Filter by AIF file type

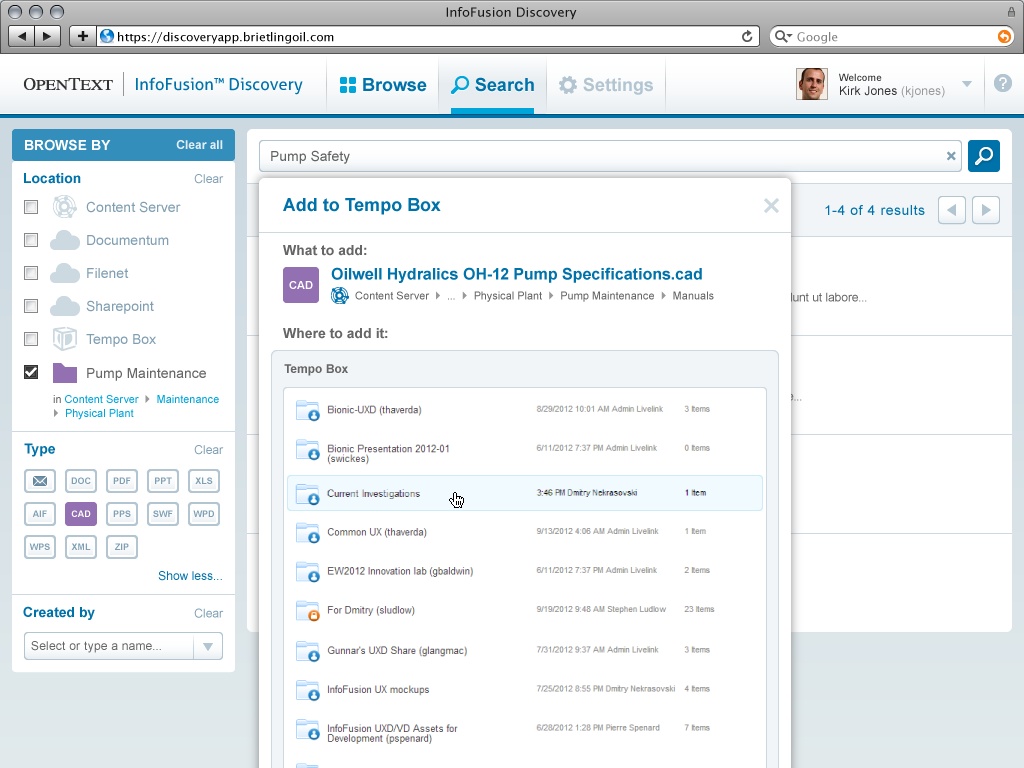coord(40,514)
